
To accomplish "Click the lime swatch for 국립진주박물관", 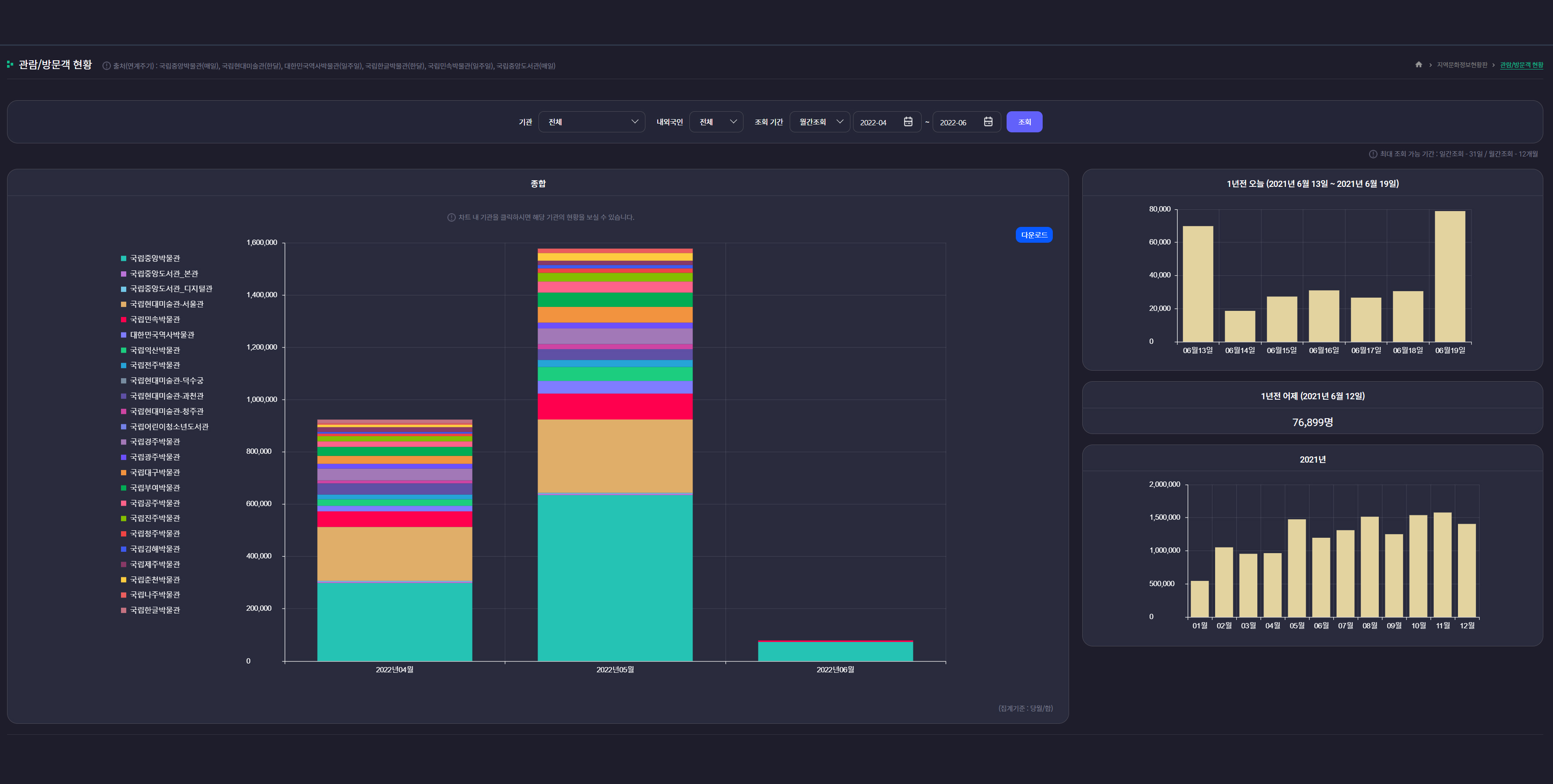I will click(124, 519).
